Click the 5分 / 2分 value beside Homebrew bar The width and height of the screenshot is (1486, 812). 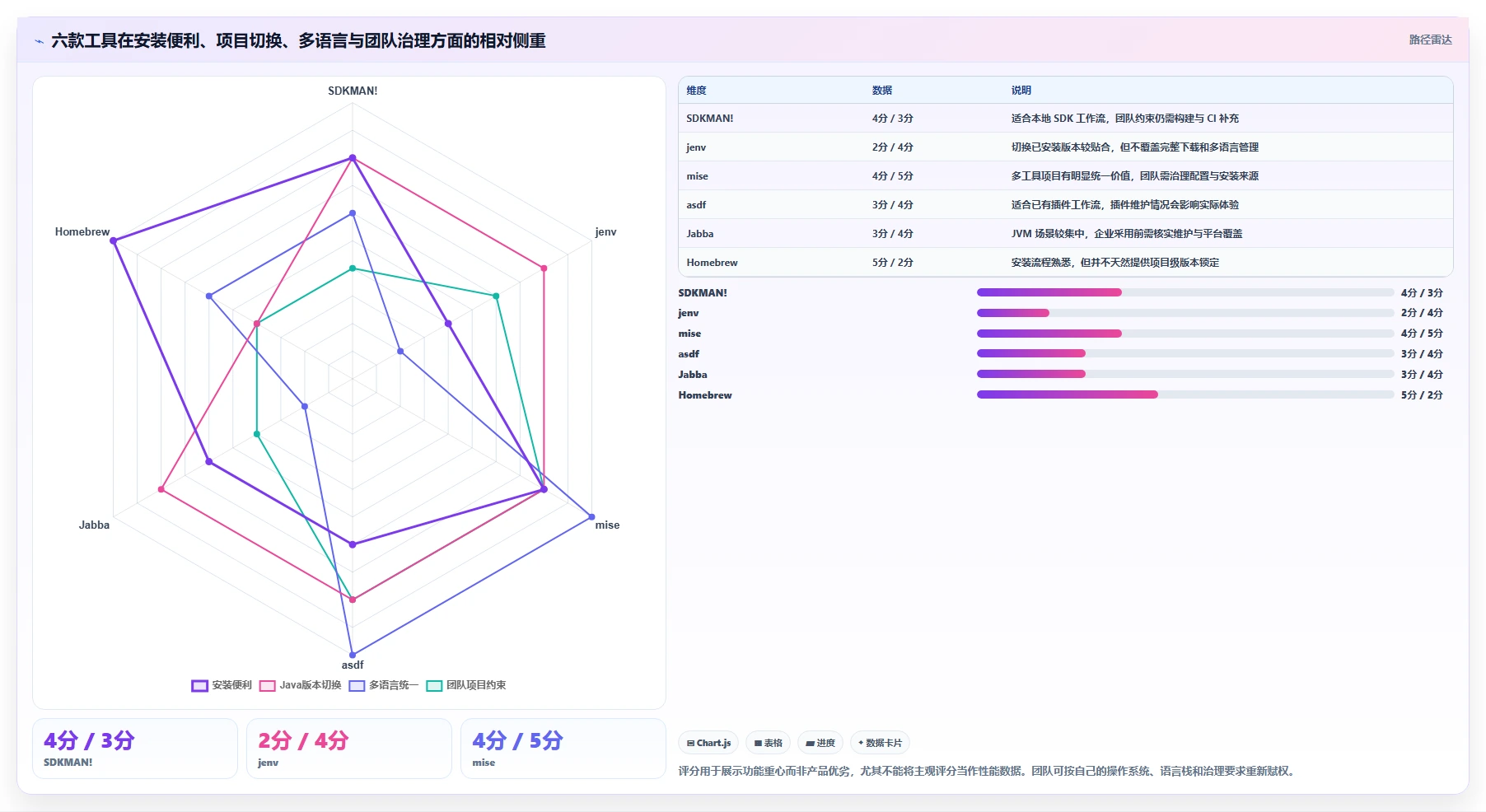pos(1422,395)
